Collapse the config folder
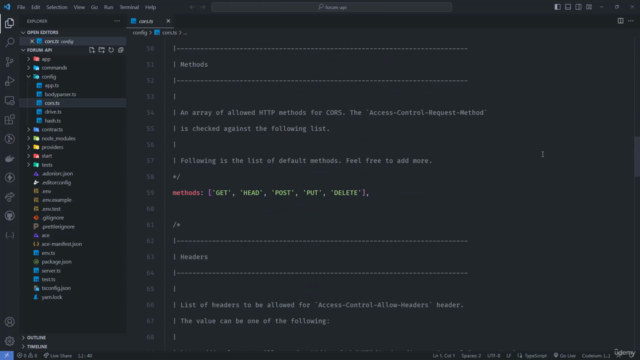The image size is (640, 360). coord(29,77)
